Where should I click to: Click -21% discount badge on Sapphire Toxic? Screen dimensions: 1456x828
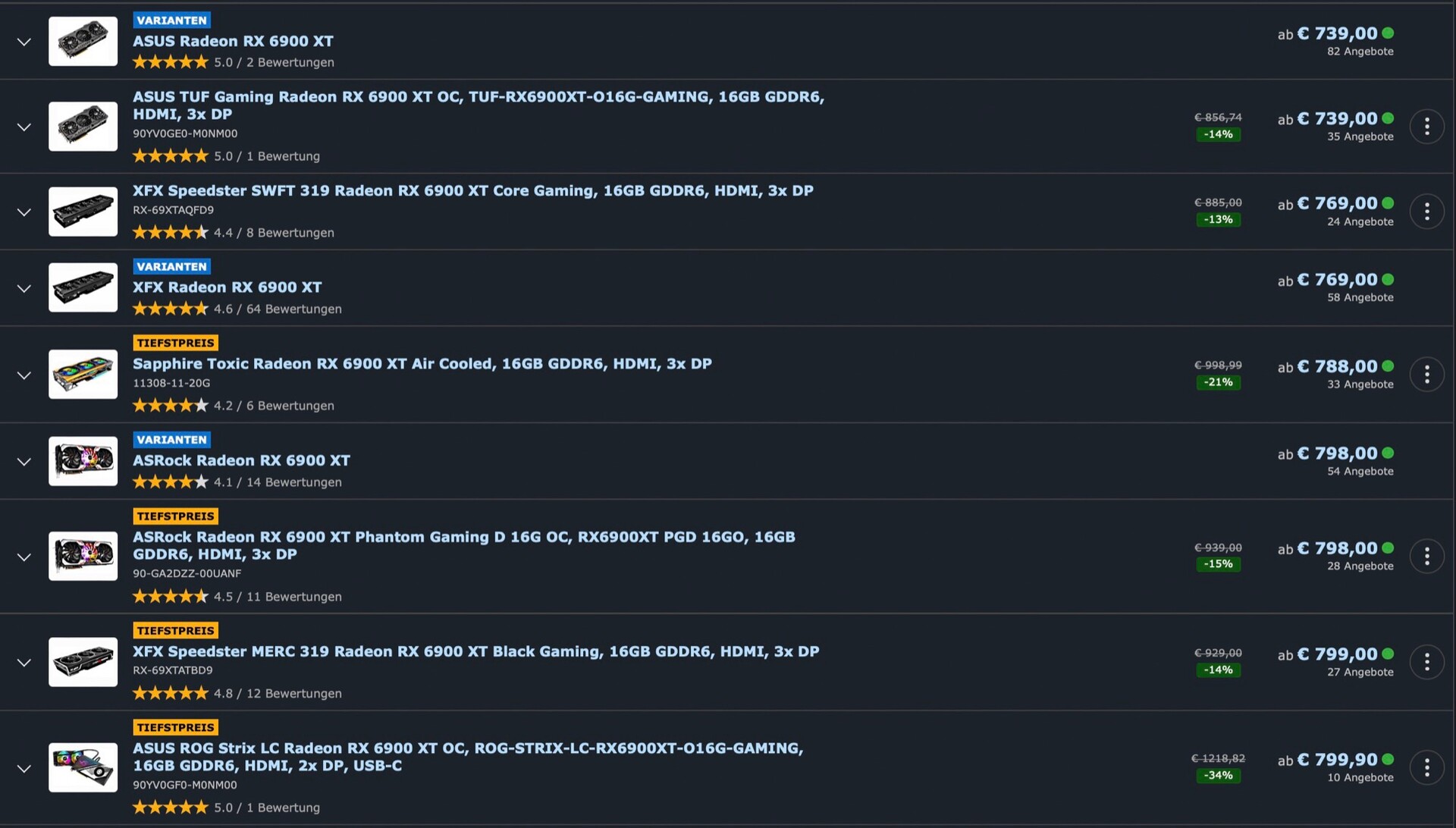(1218, 382)
